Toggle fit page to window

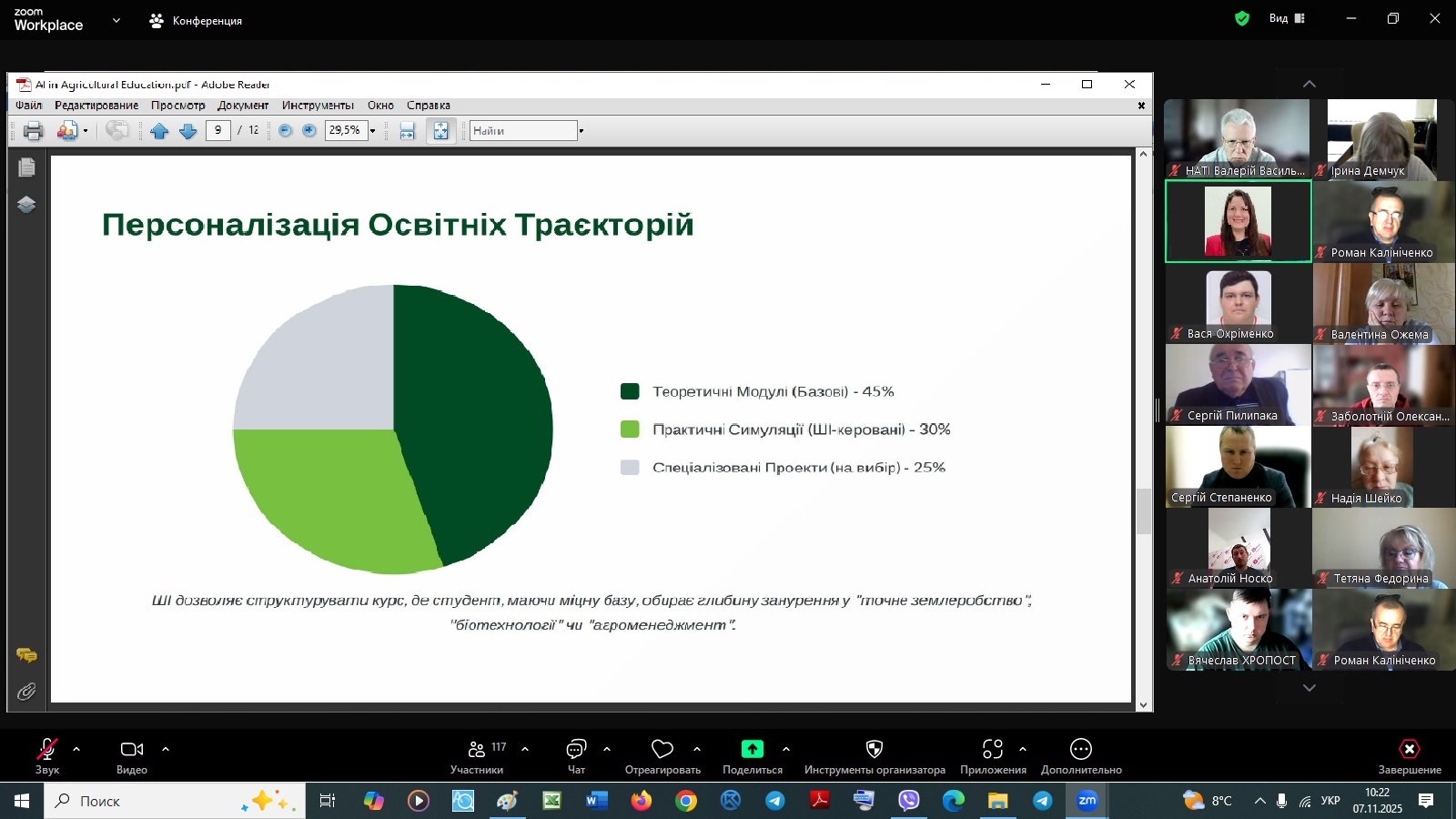(440, 131)
